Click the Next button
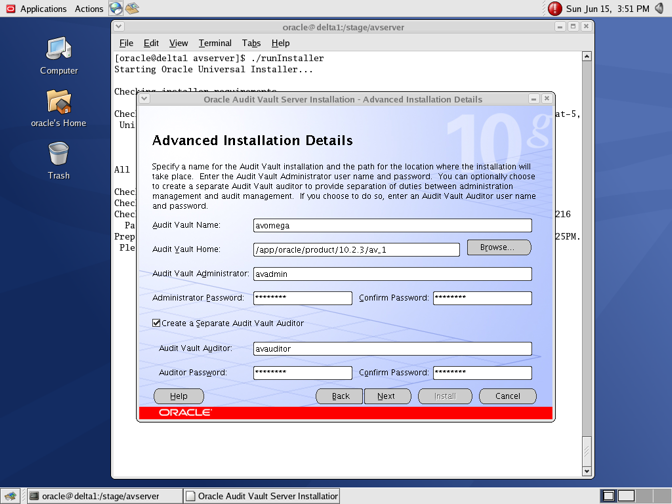The width and height of the screenshot is (672, 504). point(387,396)
